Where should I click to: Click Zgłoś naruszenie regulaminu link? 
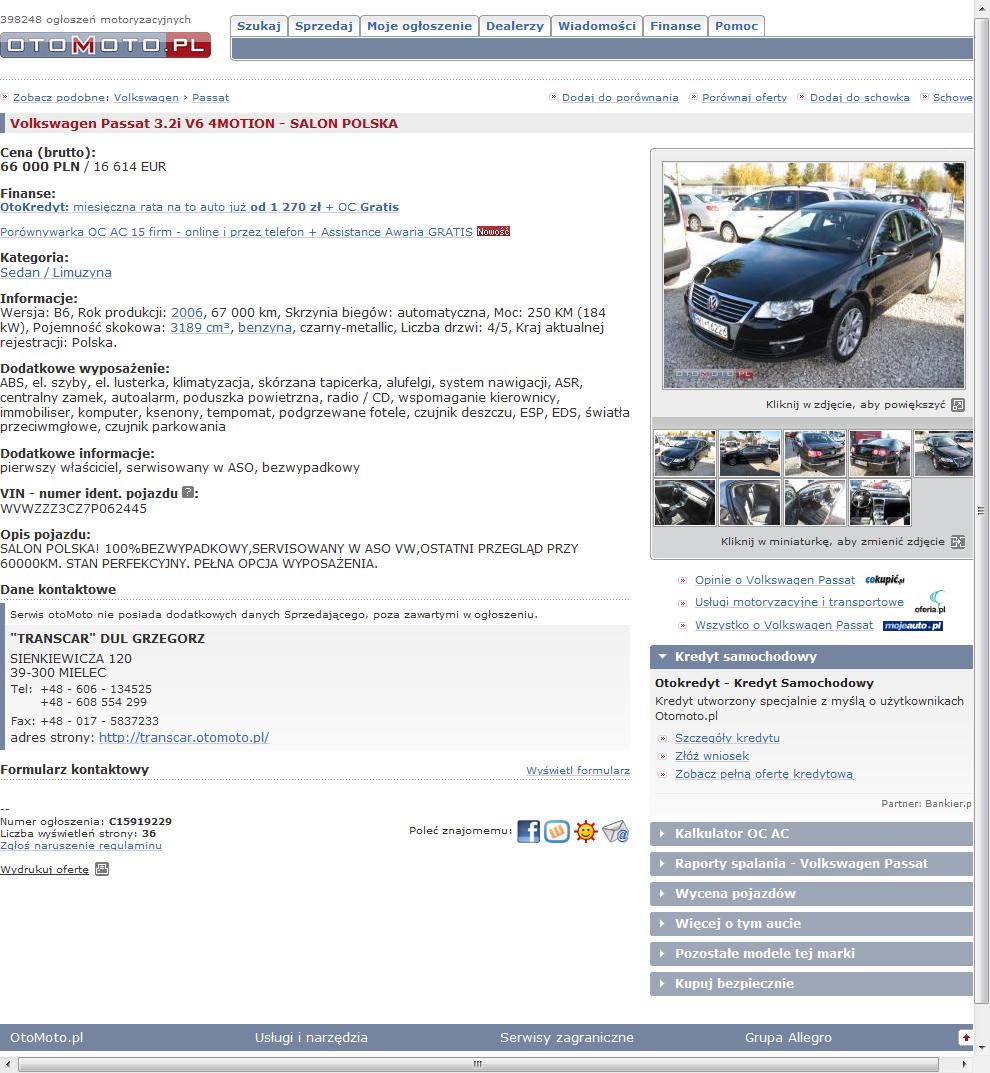point(81,846)
